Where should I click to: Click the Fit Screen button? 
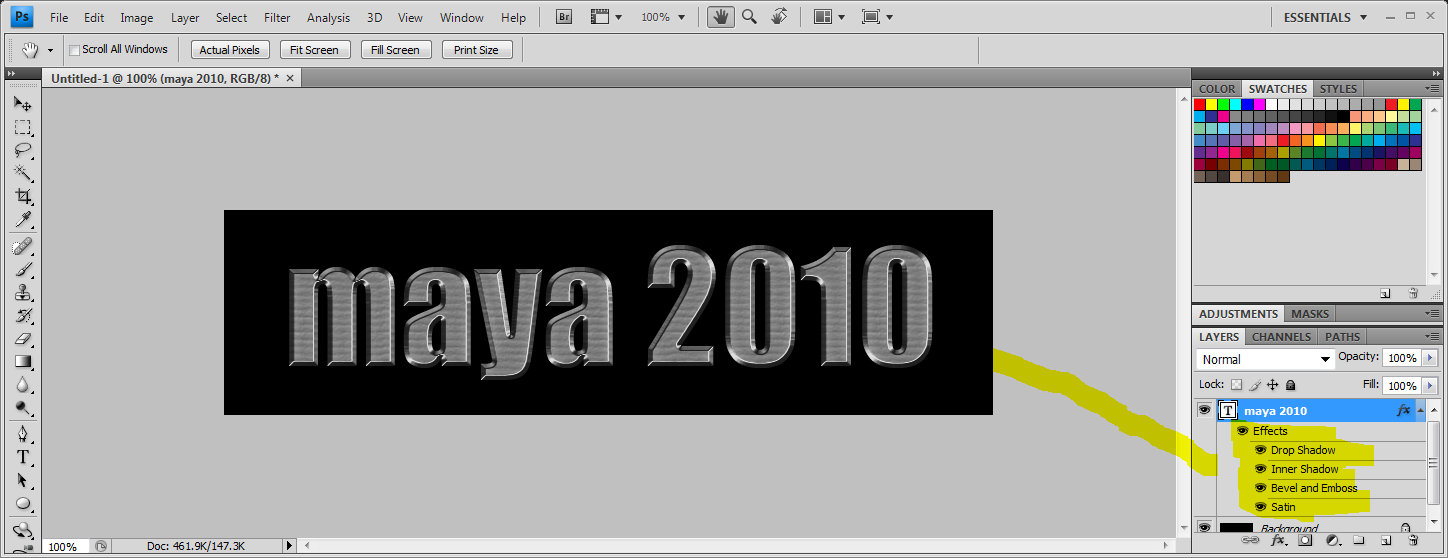314,50
